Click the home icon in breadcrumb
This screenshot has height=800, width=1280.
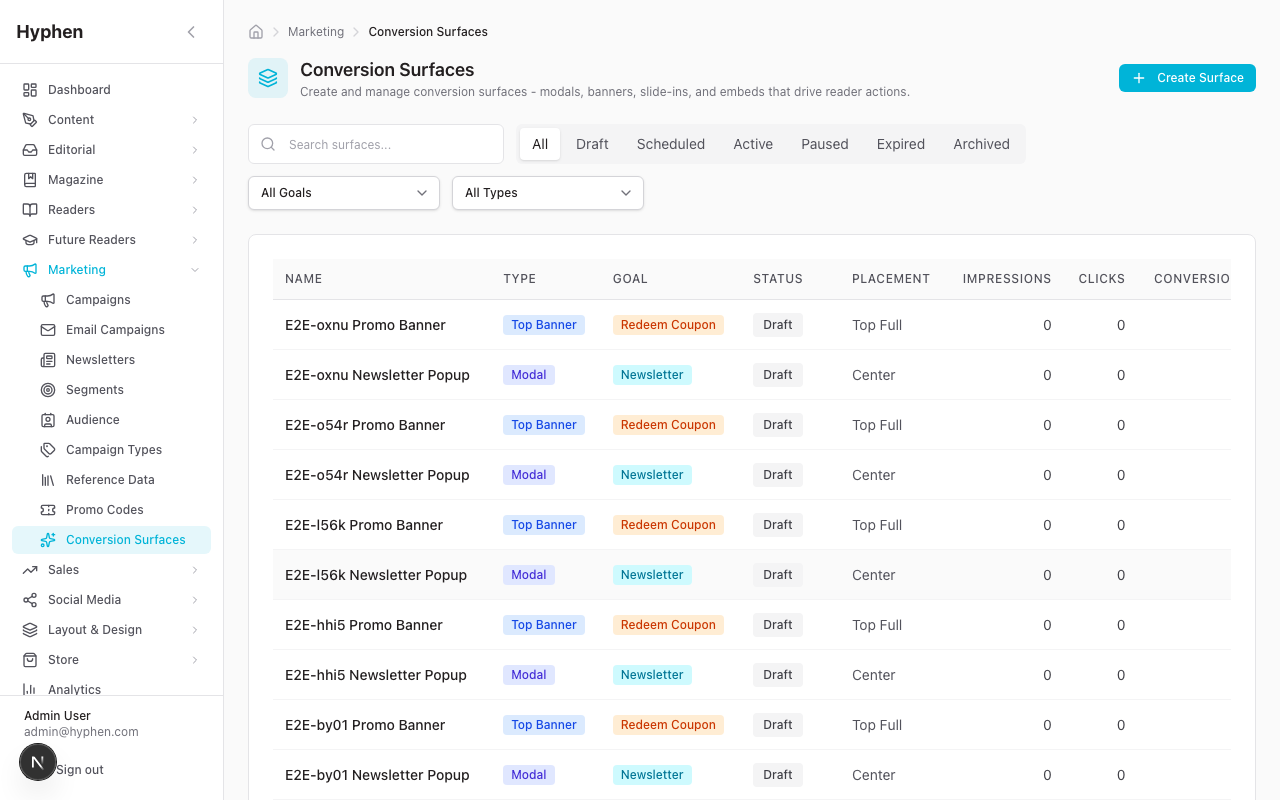(x=256, y=32)
